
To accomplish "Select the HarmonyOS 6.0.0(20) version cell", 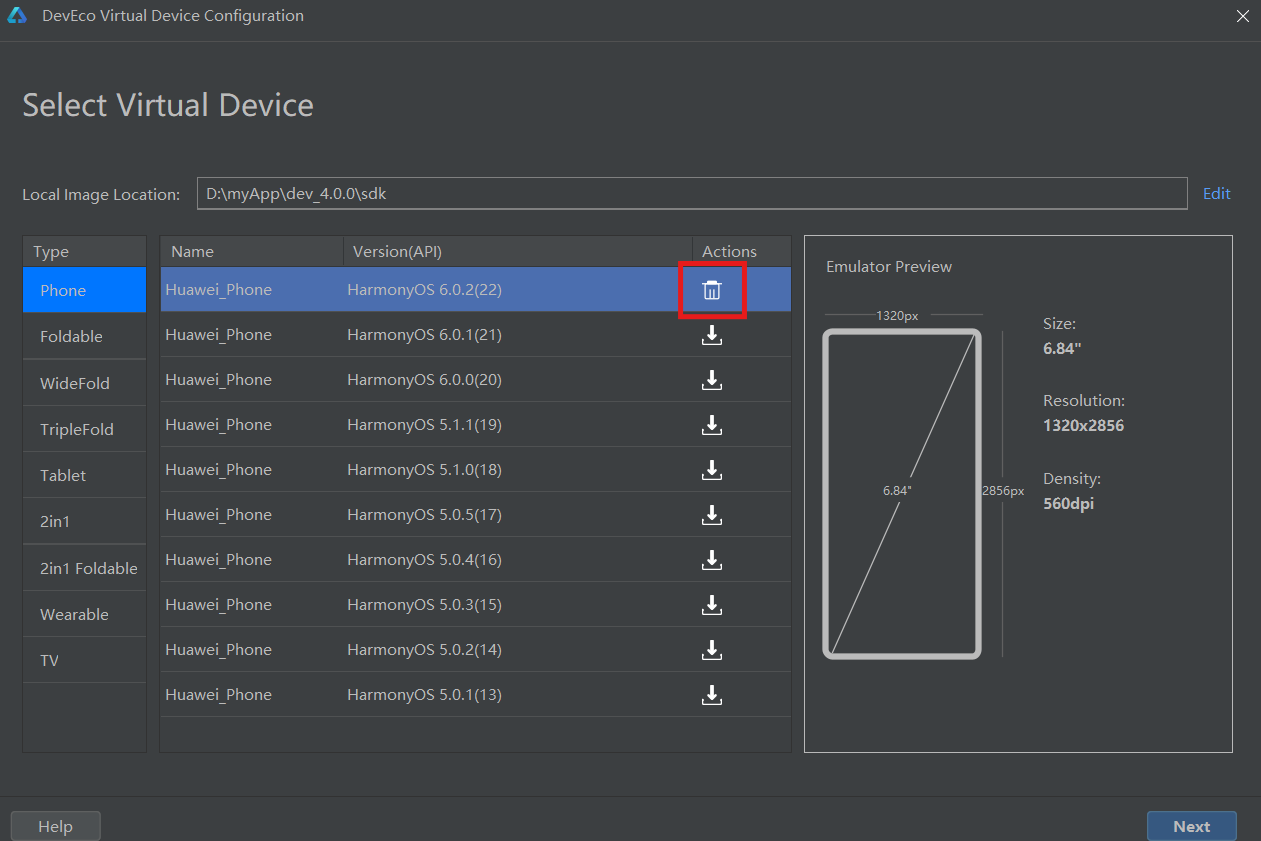I will coord(424,380).
